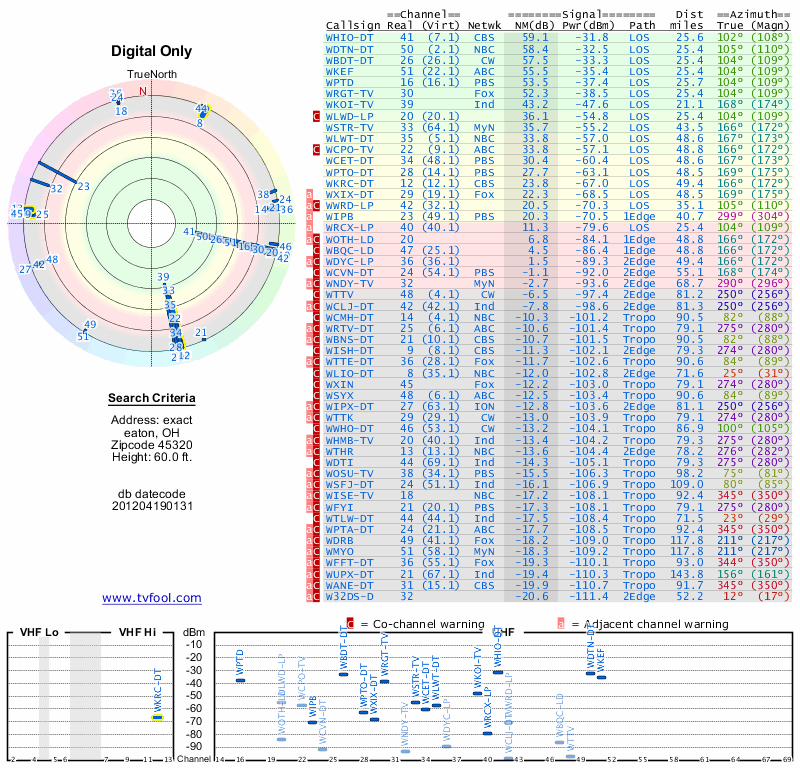800x768 pixels.
Task: Click the WCET-DT callsign
Action: (x=349, y=161)
